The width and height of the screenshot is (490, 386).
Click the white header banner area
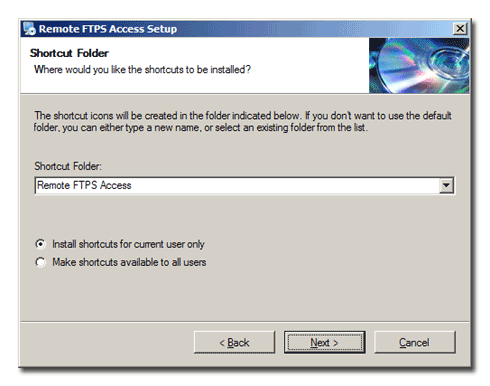[x=195, y=65]
